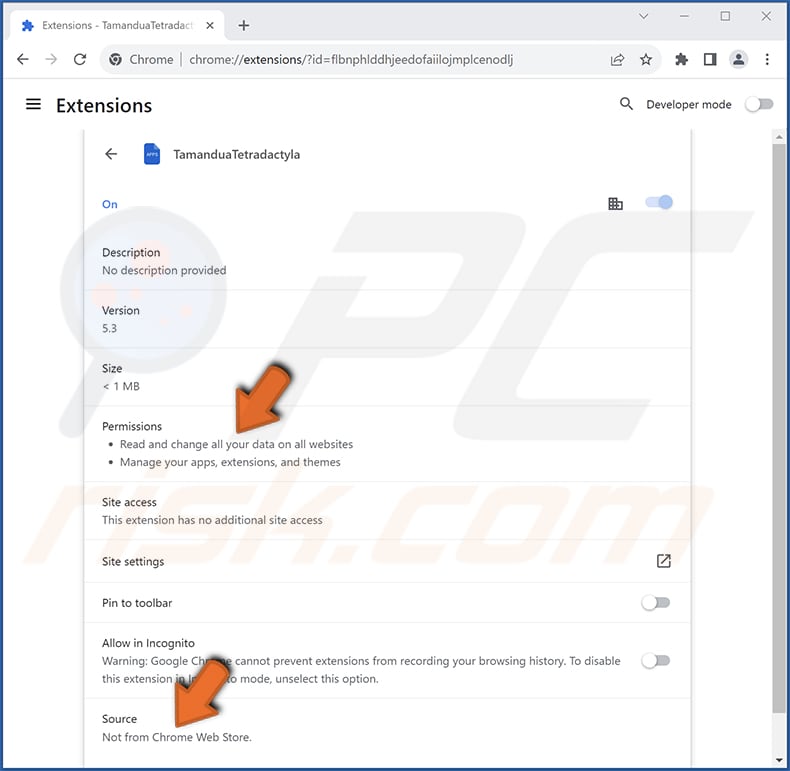Open Site settings external link icon

664,561
